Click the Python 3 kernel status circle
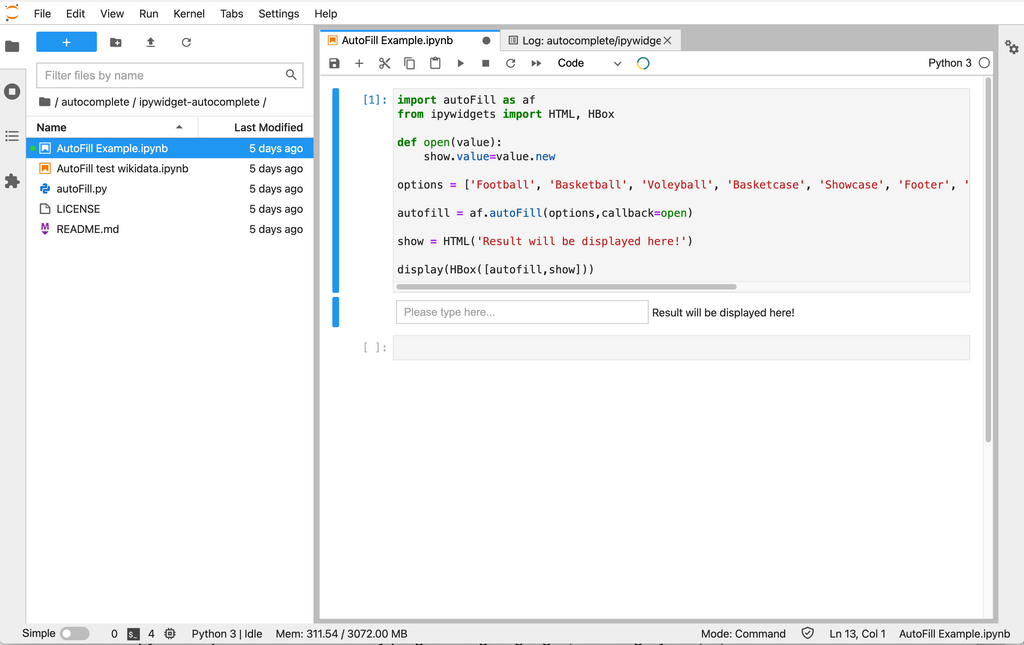The width and height of the screenshot is (1024, 645). [x=984, y=63]
